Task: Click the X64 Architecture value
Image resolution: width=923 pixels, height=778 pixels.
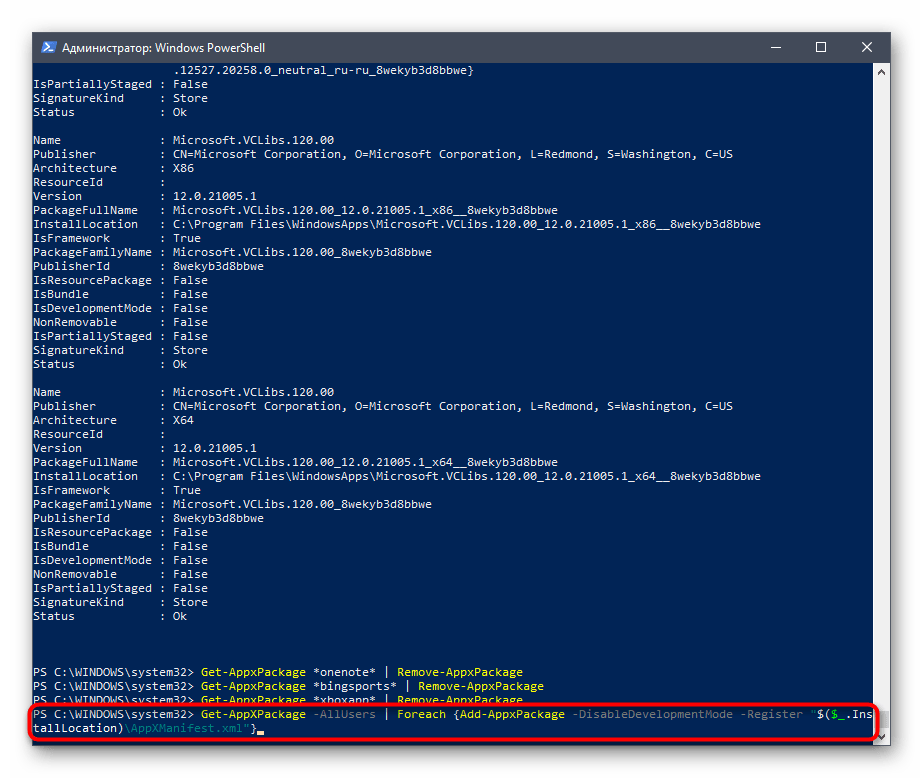Action: (x=183, y=420)
